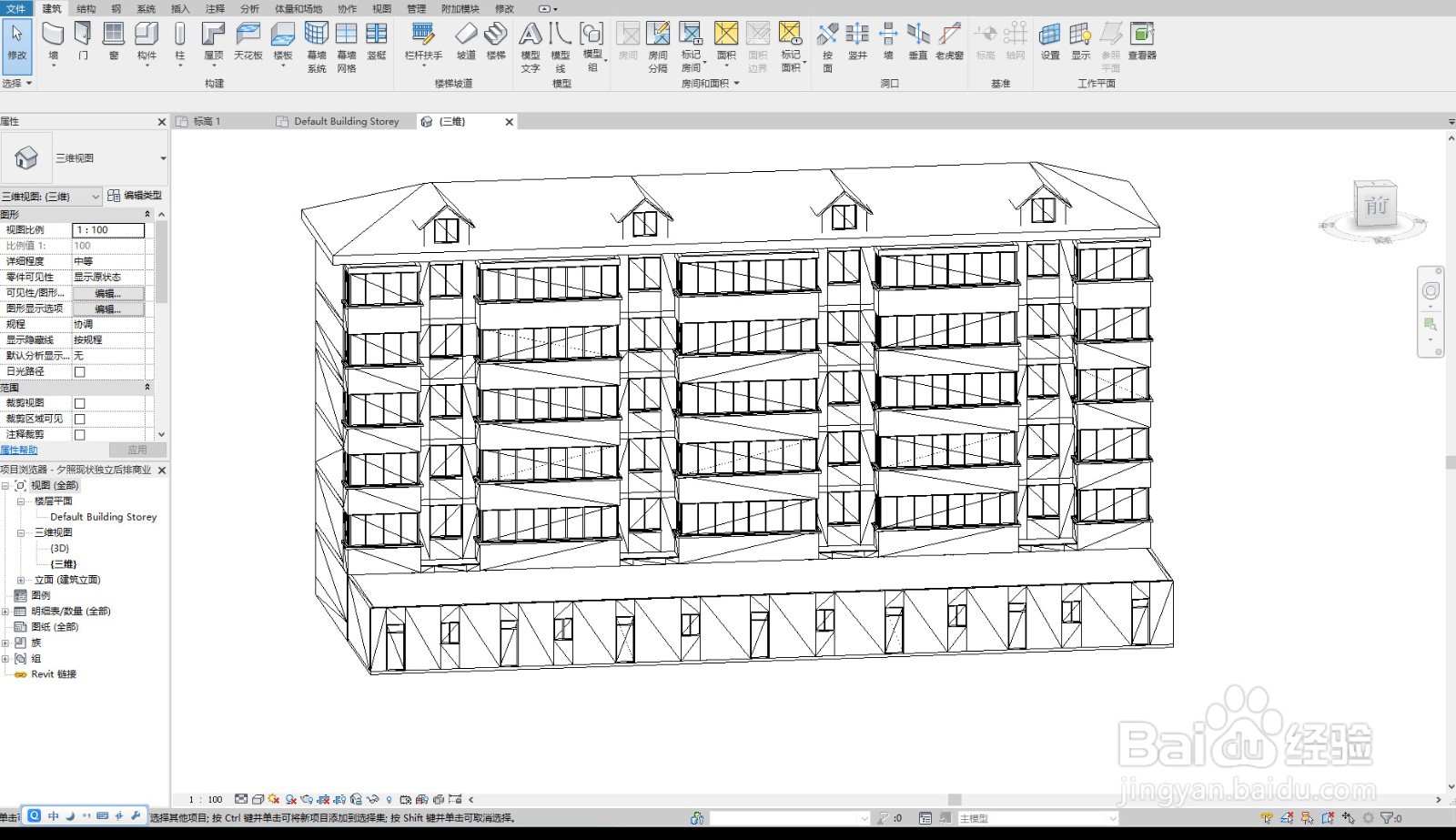Toggle the 裁剪视图 checkbox
The height and width of the screenshot is (840, 1456).
pos(80,403)
